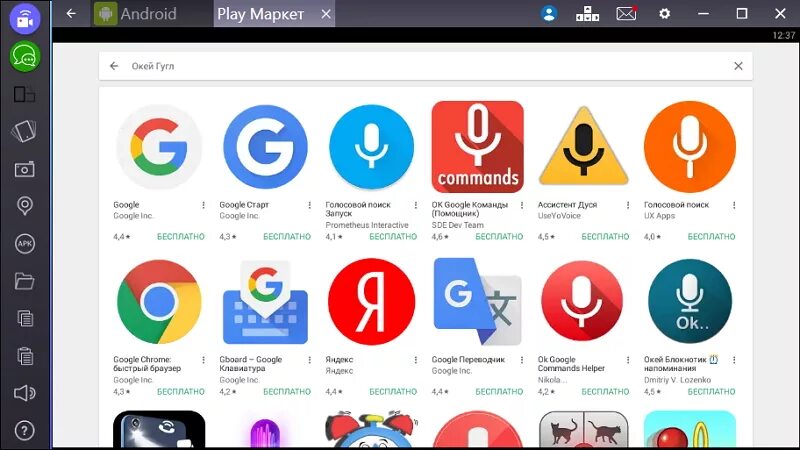
Task: Click the Gboard – Google Клавиатура title
Action: pyautogui.click(x=251, y=364)
